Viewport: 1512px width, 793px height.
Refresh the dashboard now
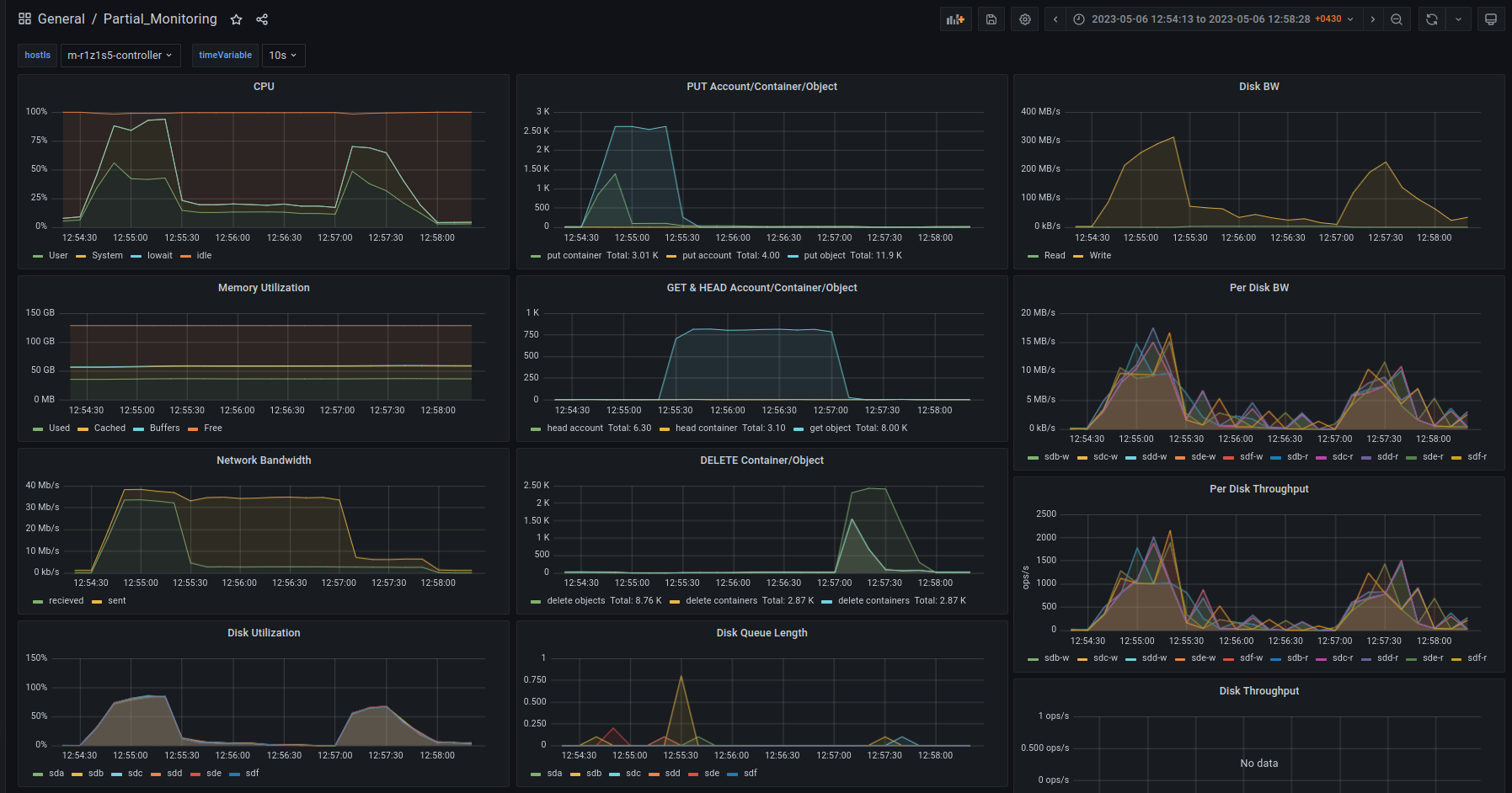(x=1432, y=19)
